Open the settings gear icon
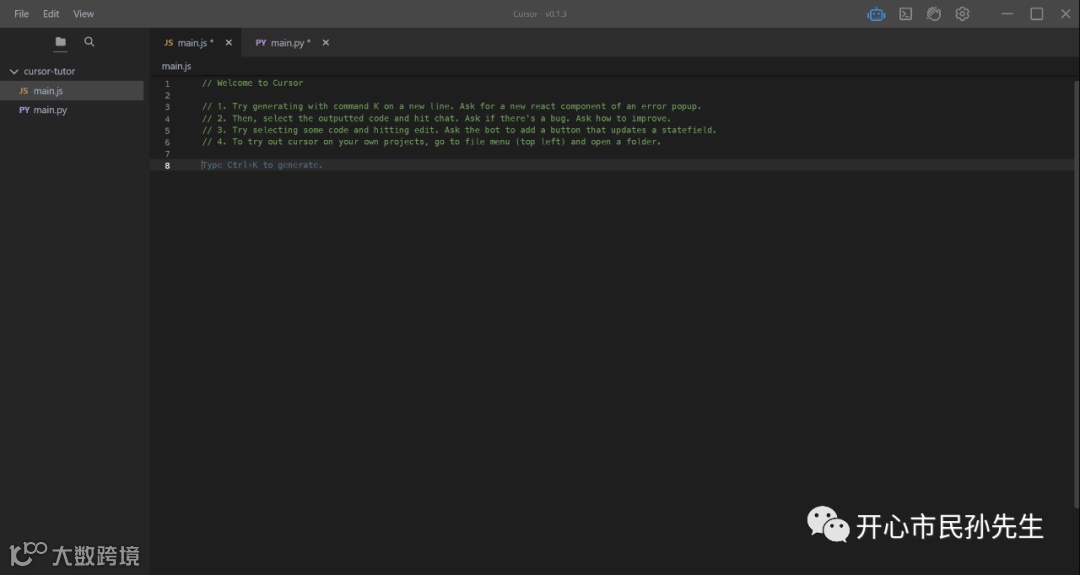Viewport: 1080px width, 575px height. (x=962, y=14)
